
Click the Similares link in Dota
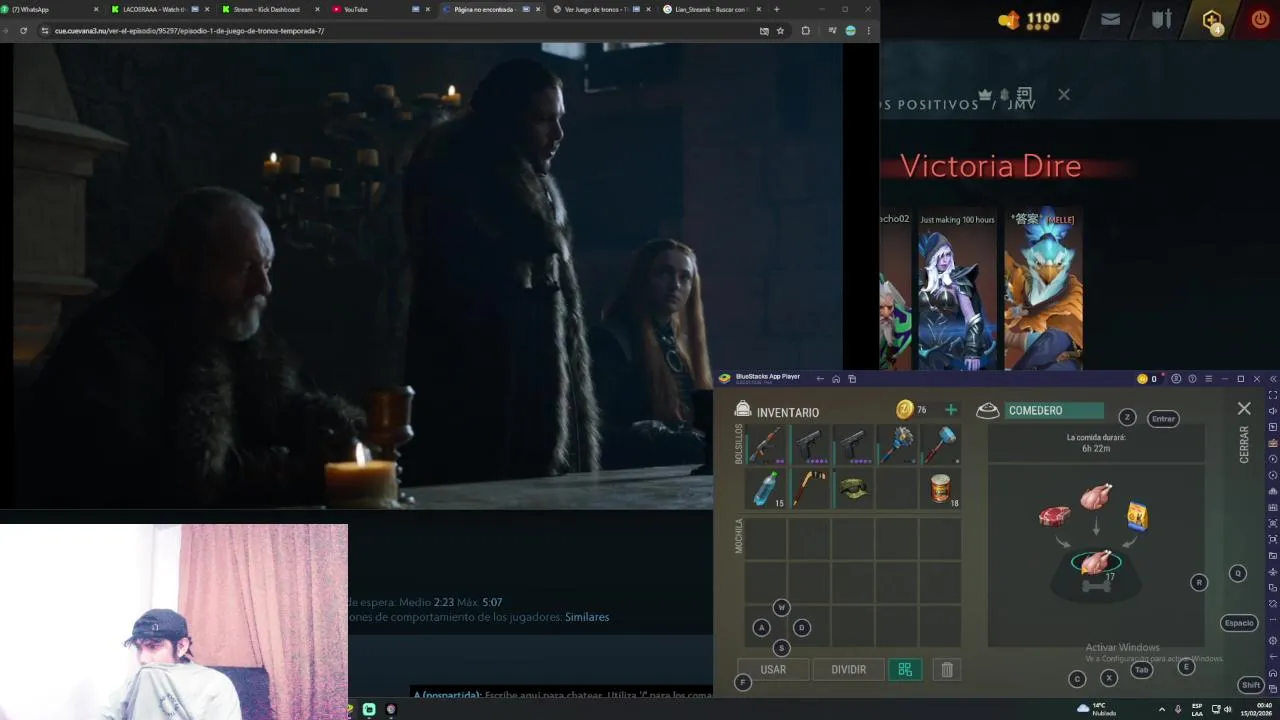(x=587, y=617)
